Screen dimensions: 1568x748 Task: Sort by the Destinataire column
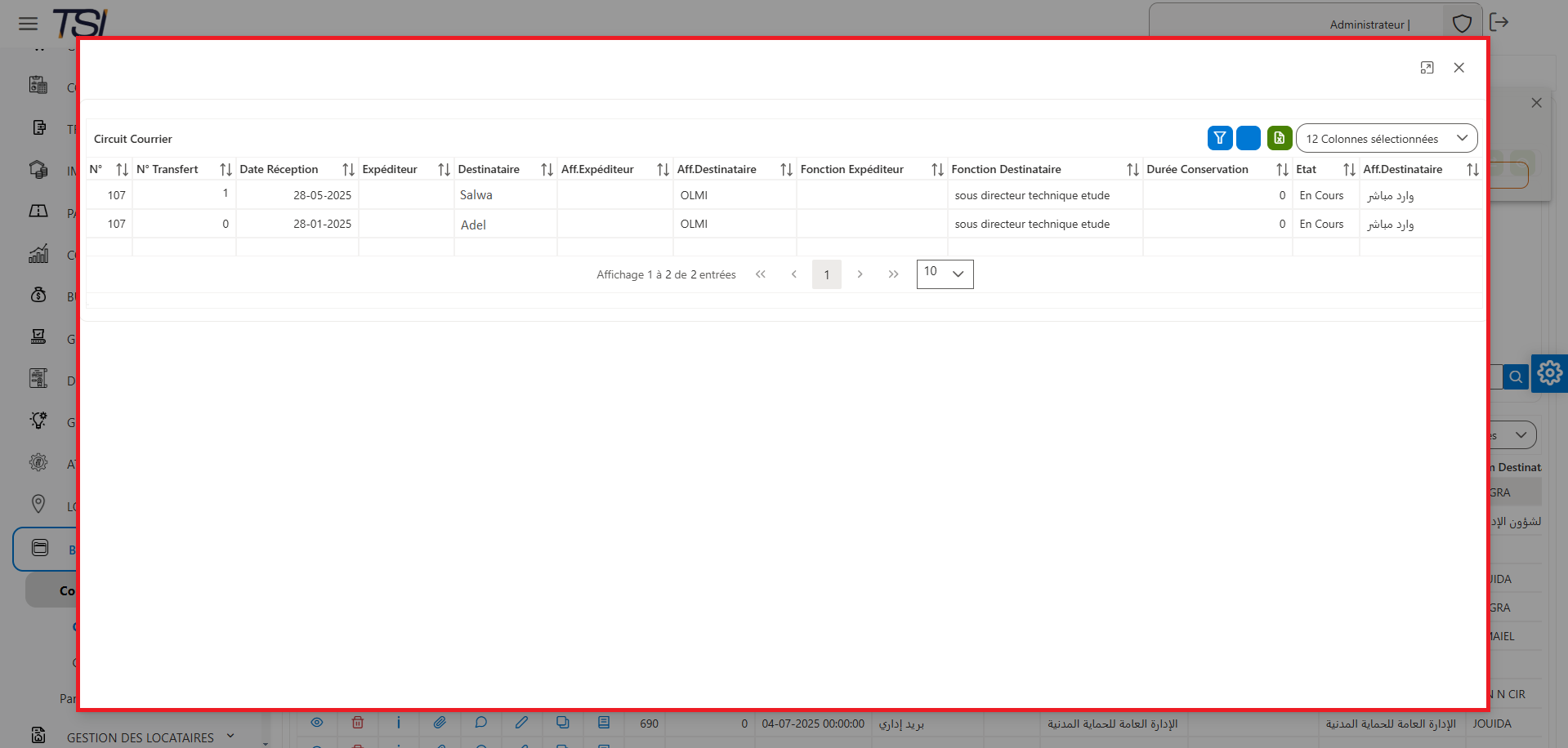point(547,169)
